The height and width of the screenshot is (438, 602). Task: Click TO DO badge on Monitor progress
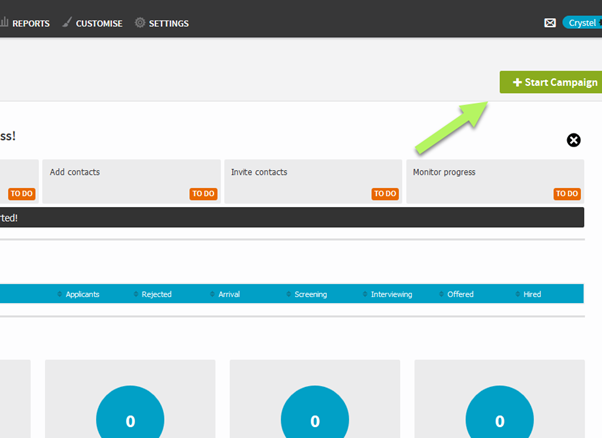click(567, 194)
